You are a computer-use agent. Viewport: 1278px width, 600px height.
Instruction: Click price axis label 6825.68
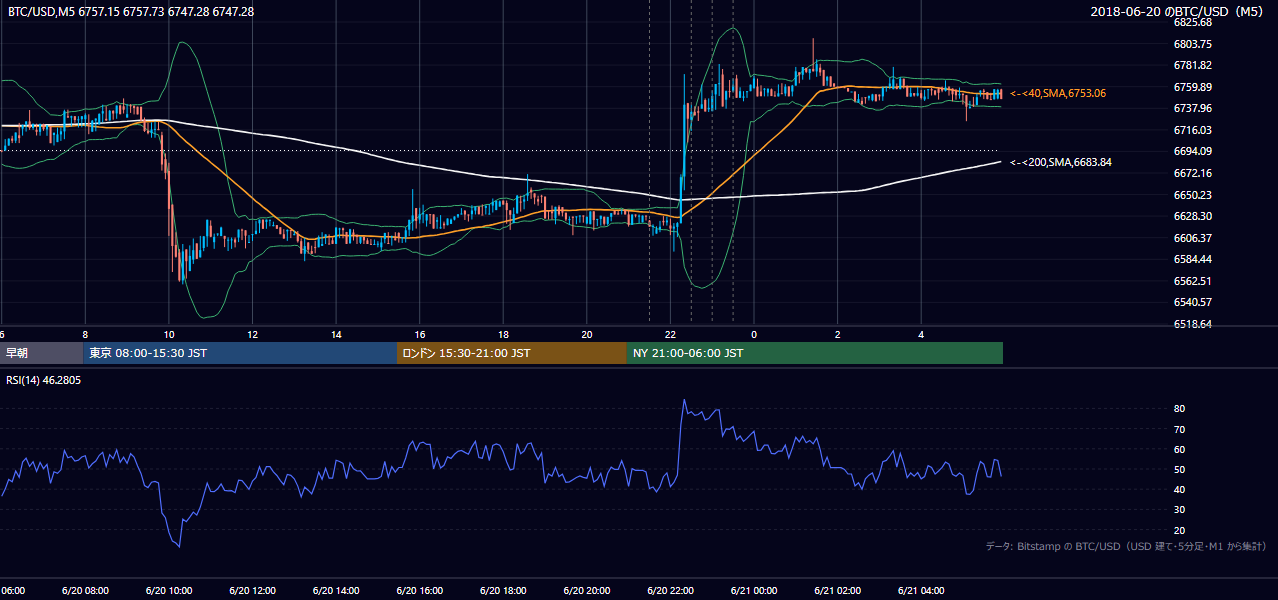click(1193, 22)
